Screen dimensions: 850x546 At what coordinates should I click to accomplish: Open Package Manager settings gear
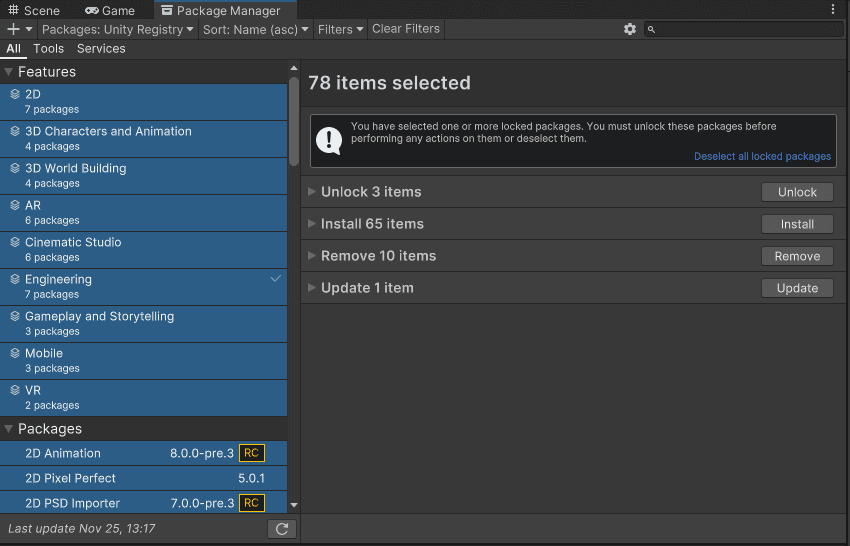(x=629, y=29)
